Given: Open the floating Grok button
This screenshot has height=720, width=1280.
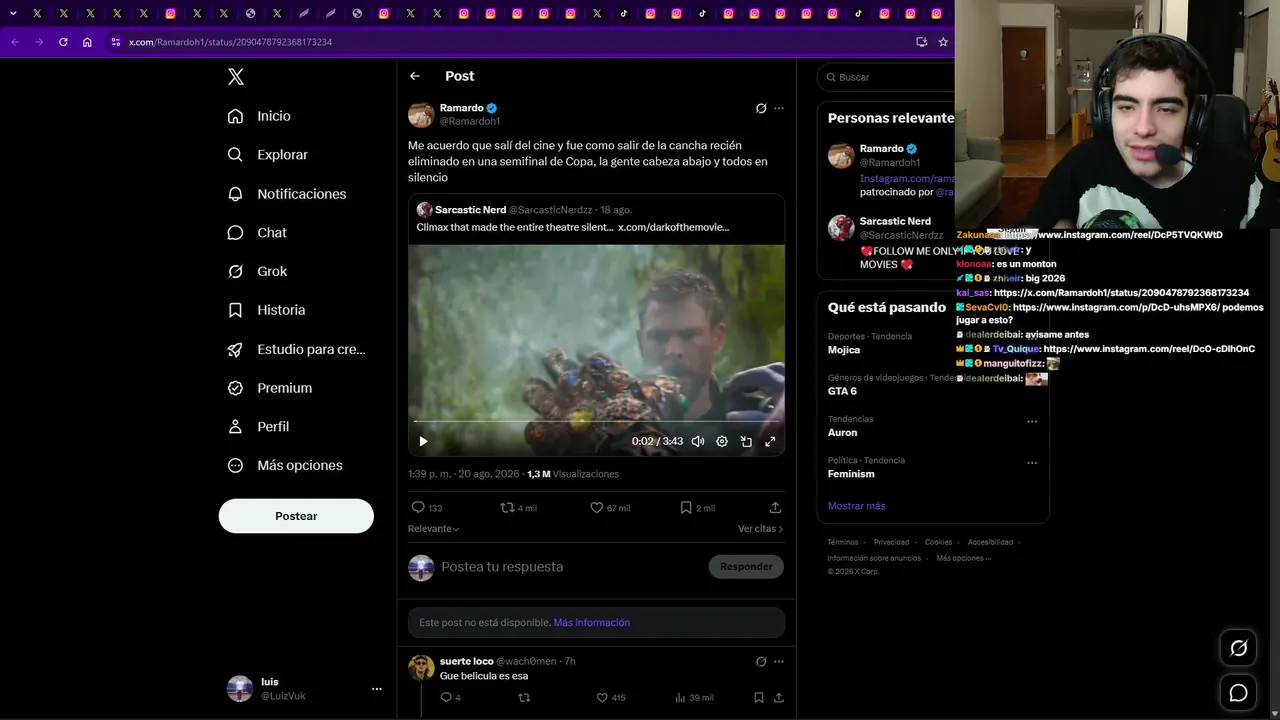Looking at the screenshot, I should (1238, 648).
